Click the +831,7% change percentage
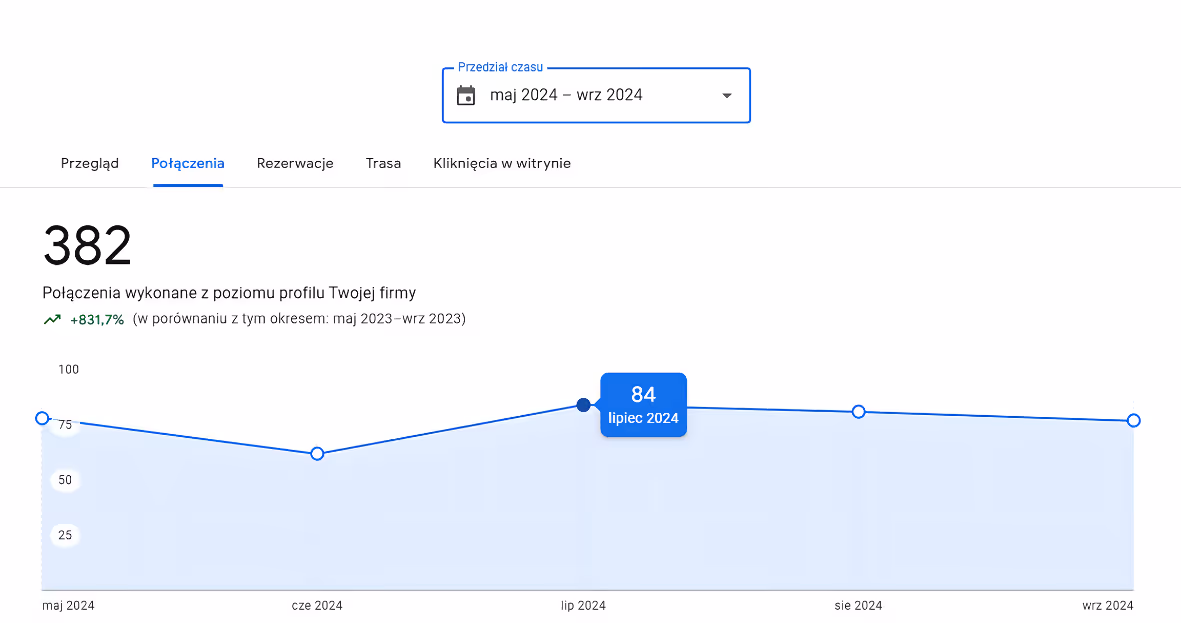This screenshot has width=1181, height=623. (97, 319)
